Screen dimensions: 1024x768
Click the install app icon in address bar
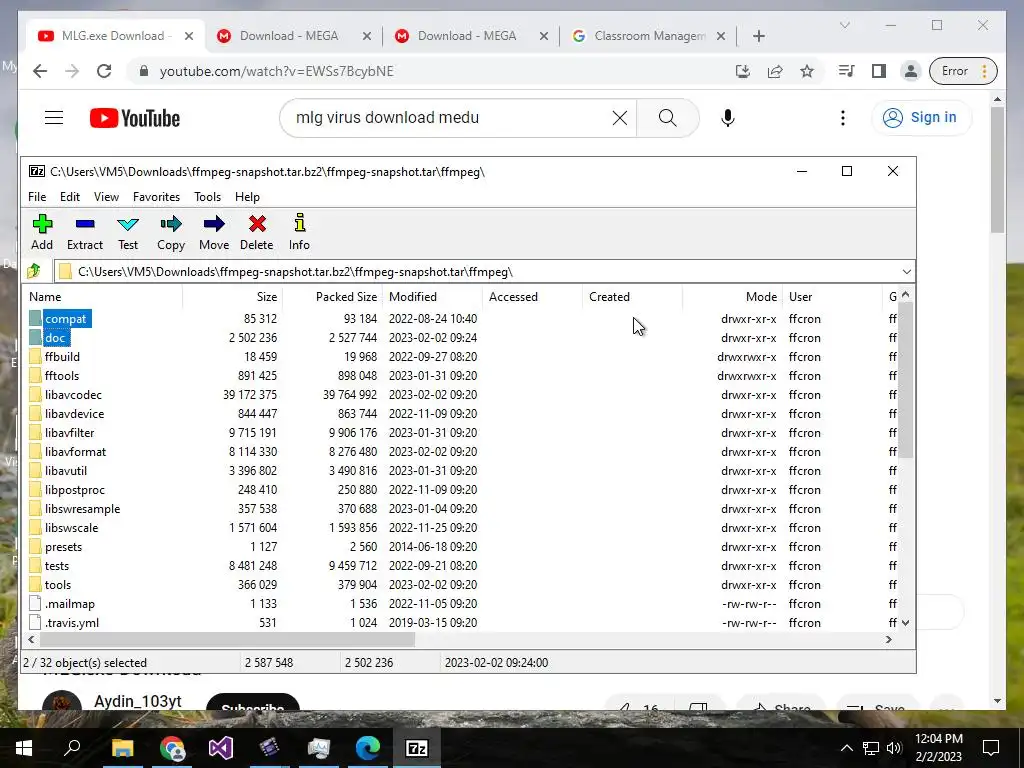coord(743,71)
